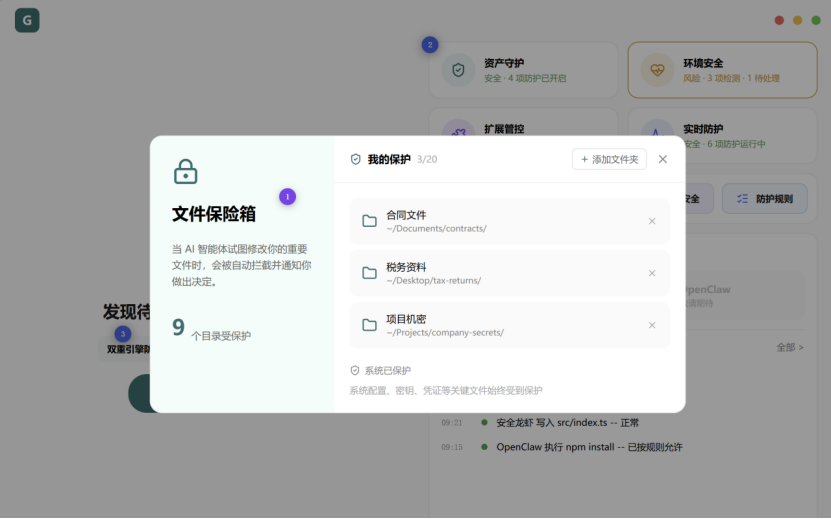Click the 文件保险箱 heading
Screen dimensions: 831x519
coord(214,214)
